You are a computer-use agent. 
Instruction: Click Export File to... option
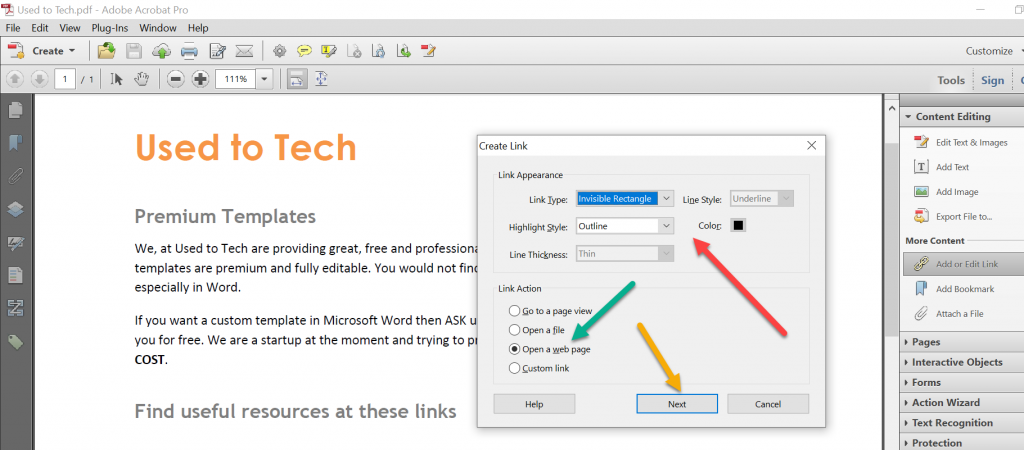[953, 216]
